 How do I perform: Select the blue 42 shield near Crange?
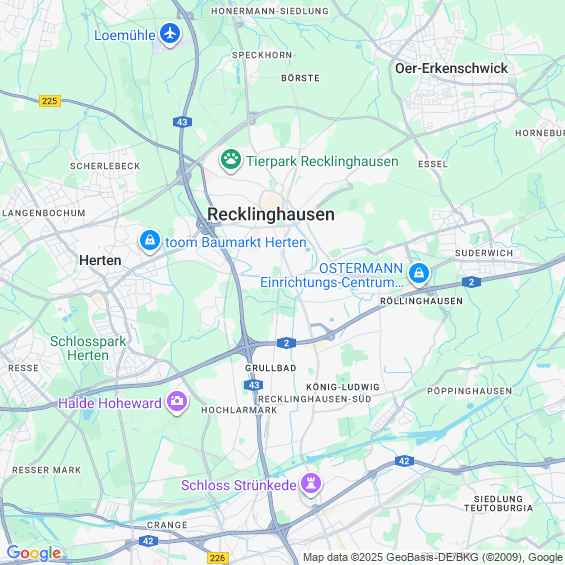pos(148,541)
